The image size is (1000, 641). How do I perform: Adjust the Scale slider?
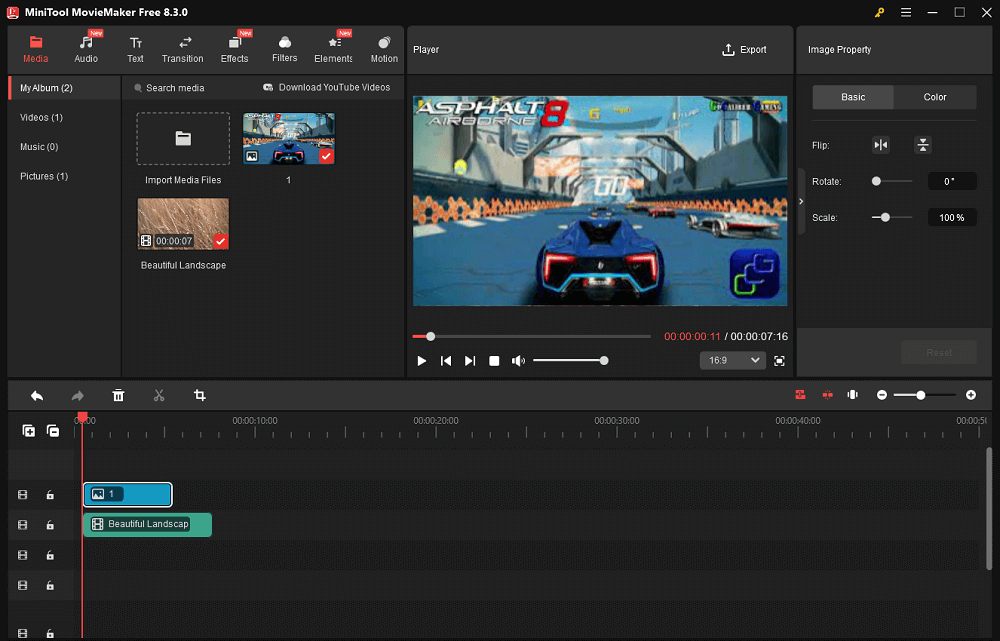coord(892,217)
